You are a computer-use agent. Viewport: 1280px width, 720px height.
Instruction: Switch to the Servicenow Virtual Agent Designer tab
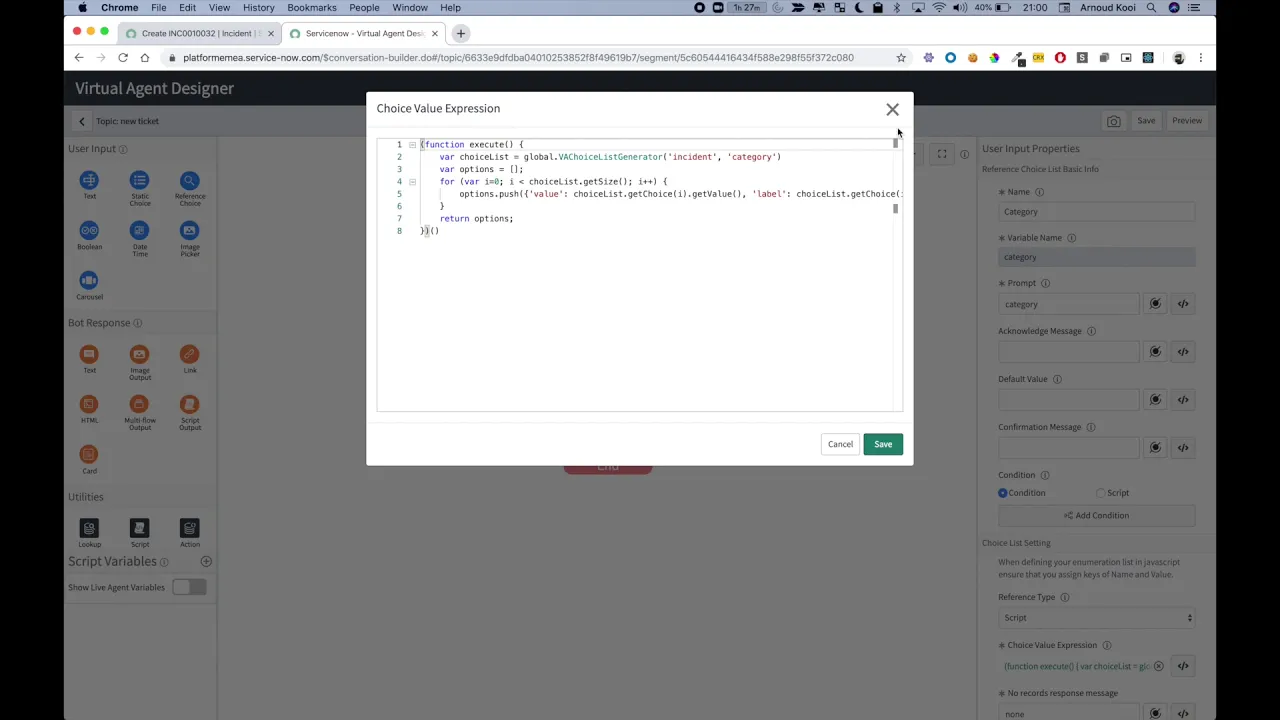coord(360,33)
